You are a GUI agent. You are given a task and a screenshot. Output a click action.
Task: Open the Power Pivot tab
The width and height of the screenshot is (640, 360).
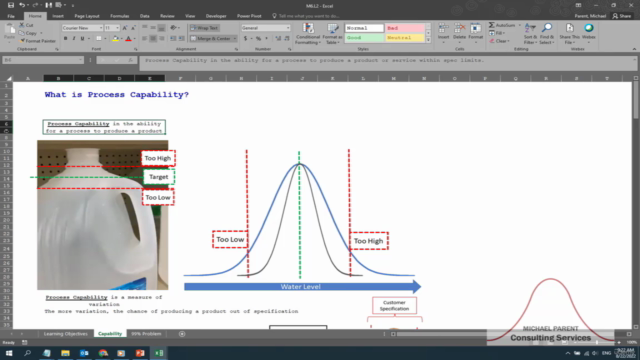[x=249, y=16]
